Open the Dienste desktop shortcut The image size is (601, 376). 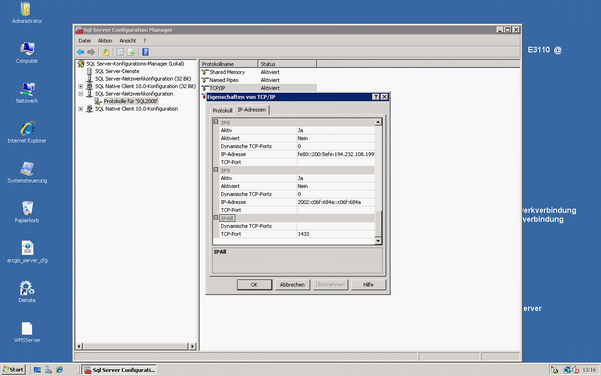click(26, 292)
